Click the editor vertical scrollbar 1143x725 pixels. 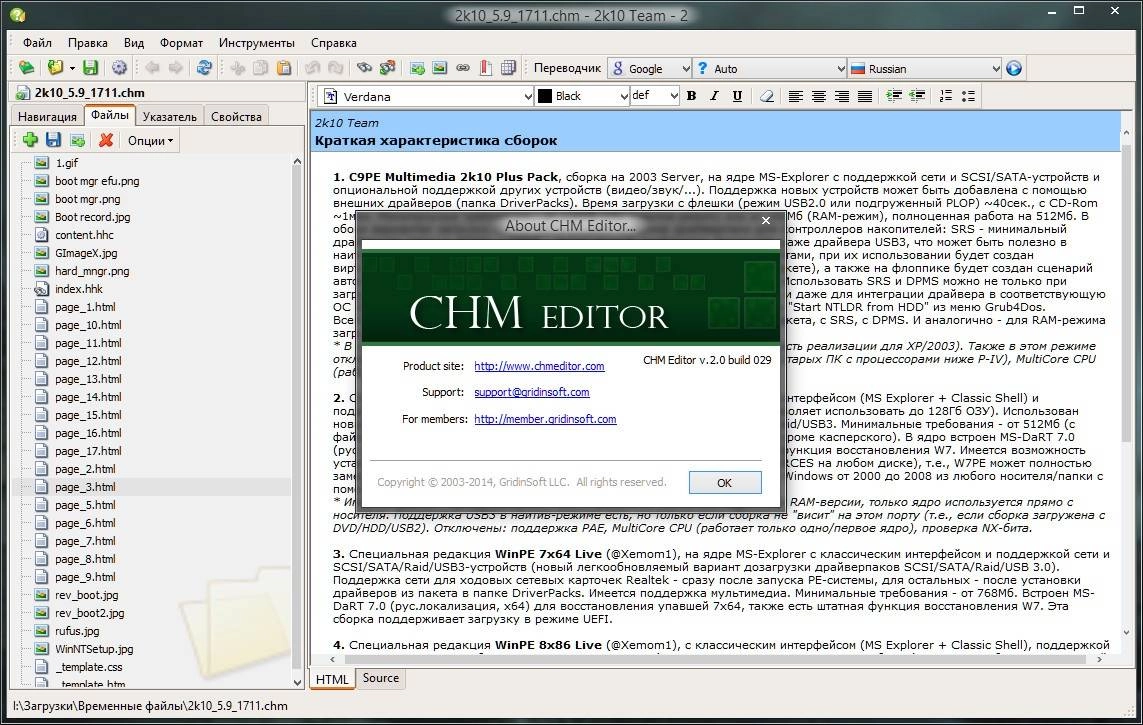point(1126,383)
